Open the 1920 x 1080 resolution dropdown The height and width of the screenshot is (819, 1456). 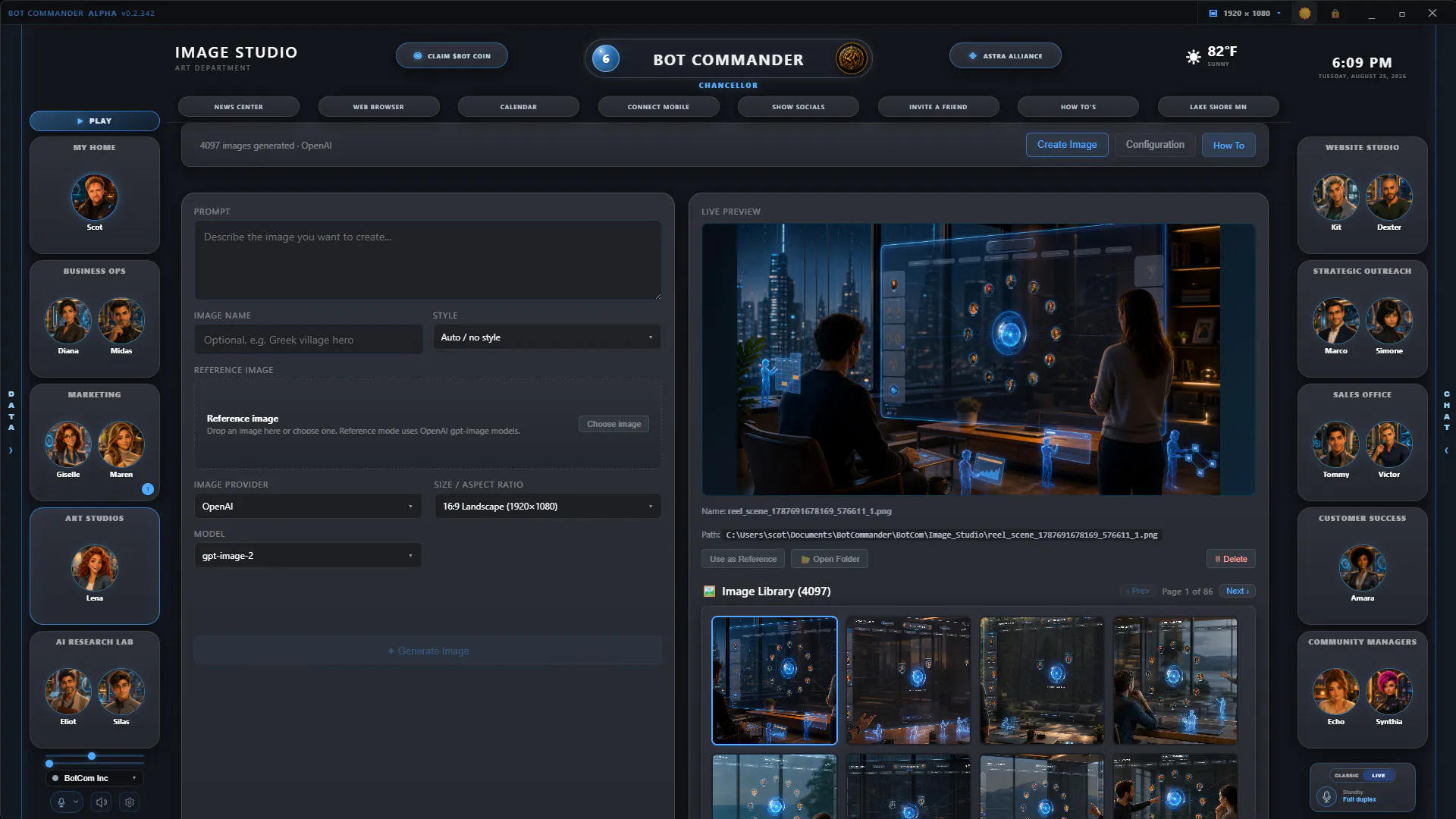[x=1244, y=14]
